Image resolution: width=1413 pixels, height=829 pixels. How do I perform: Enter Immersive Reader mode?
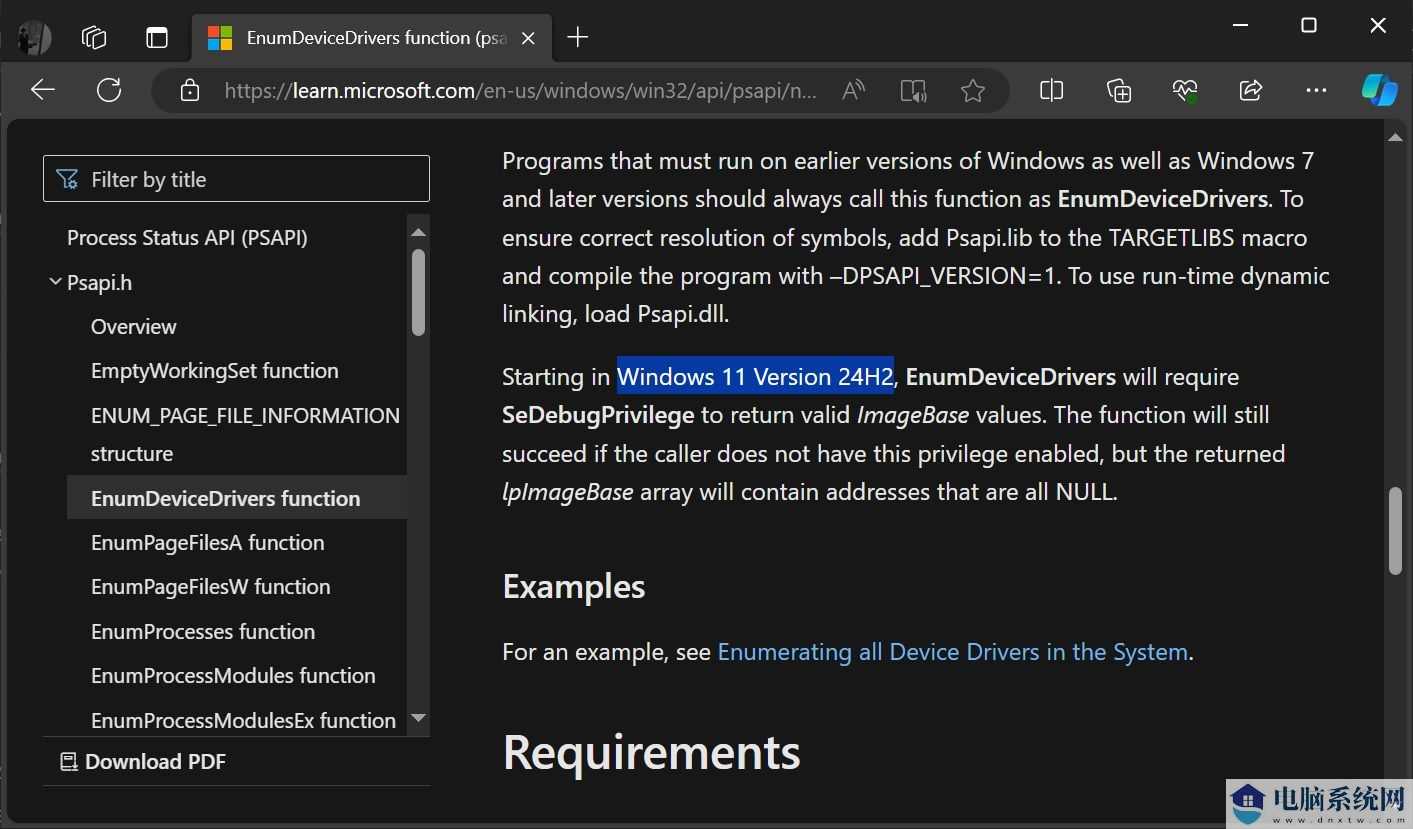[x=913, y=91]
